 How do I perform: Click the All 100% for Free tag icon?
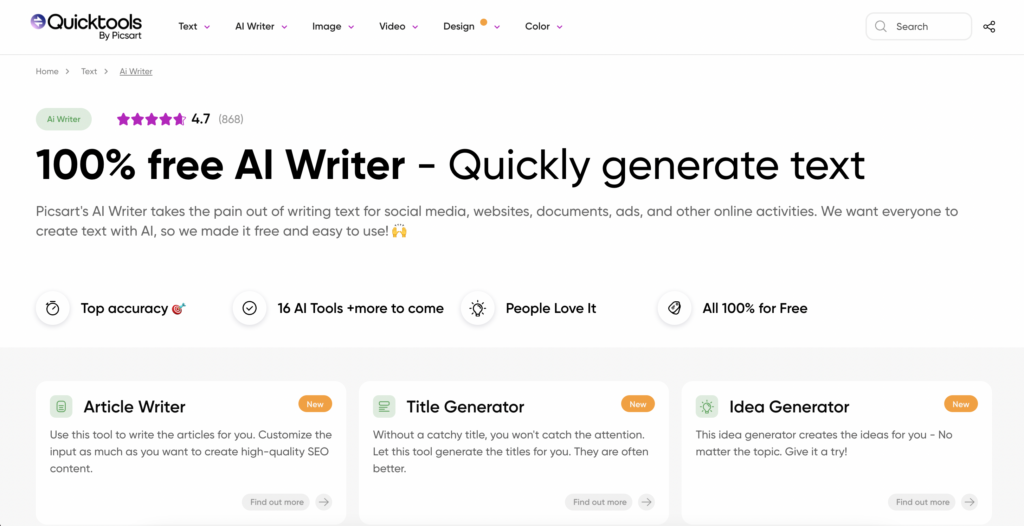[x=675, y=308]
